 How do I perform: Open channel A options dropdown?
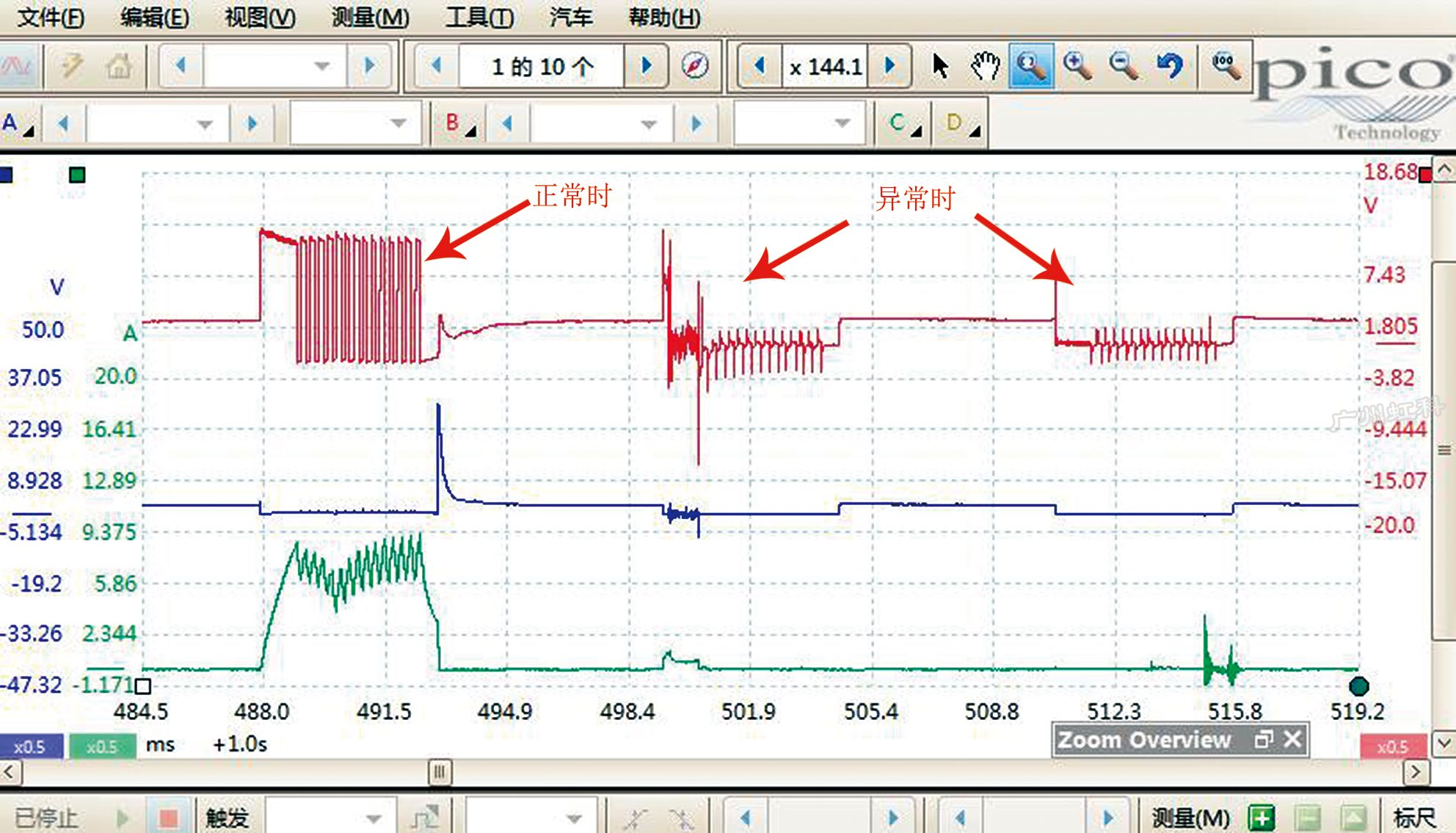coord(18,123)
